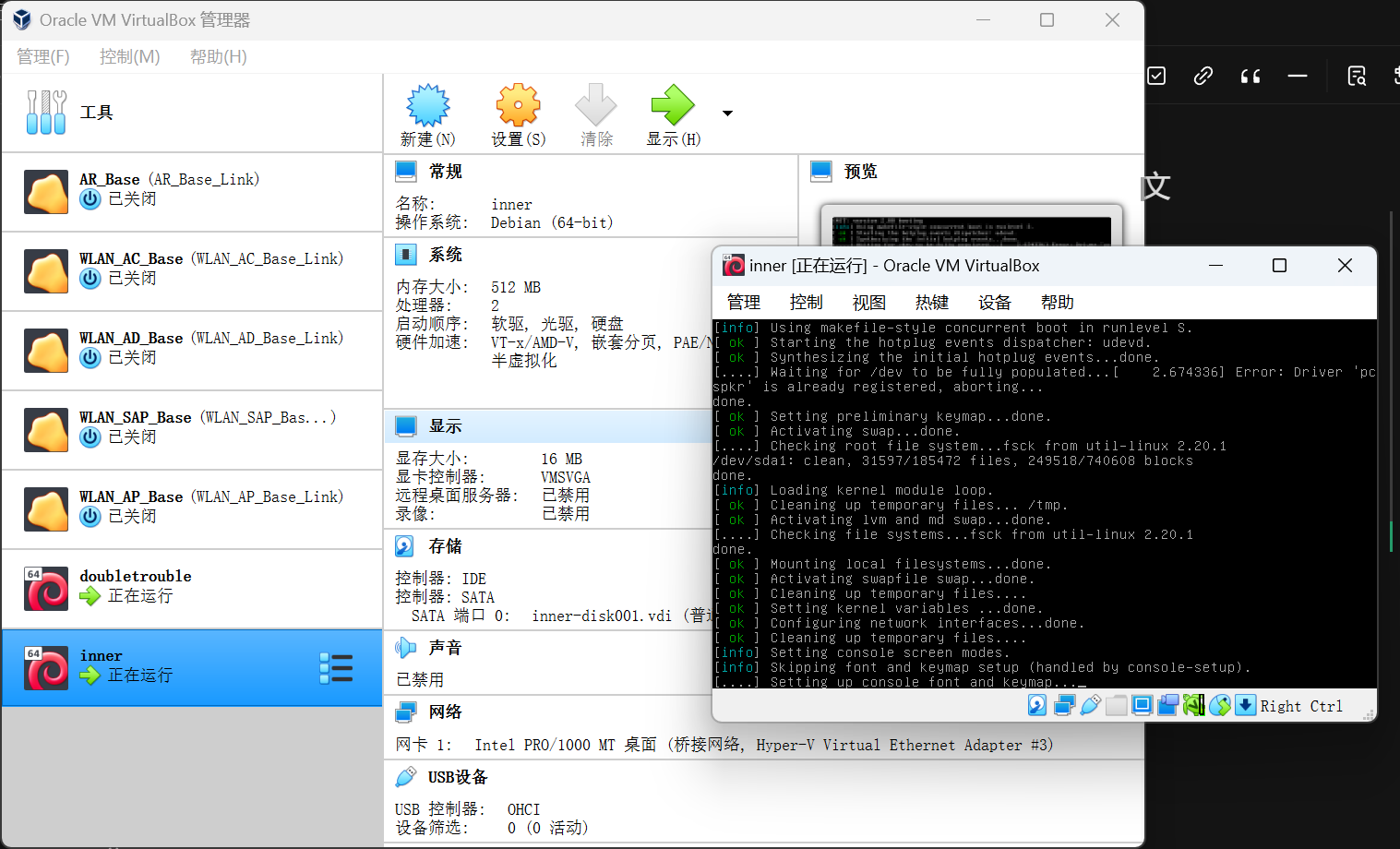The width and height of the screenshot is (1400, 849).
Task: Open the dropdown arrow next to 显示(H)
Action: 727,114
